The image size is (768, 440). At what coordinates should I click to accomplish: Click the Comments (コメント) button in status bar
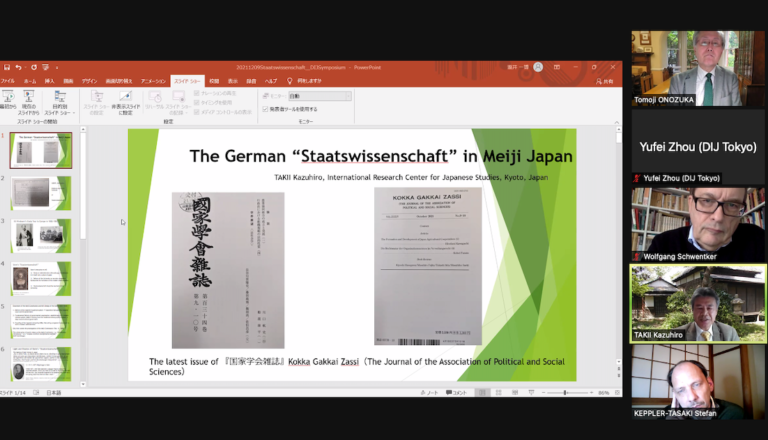[x=456, y=392]
